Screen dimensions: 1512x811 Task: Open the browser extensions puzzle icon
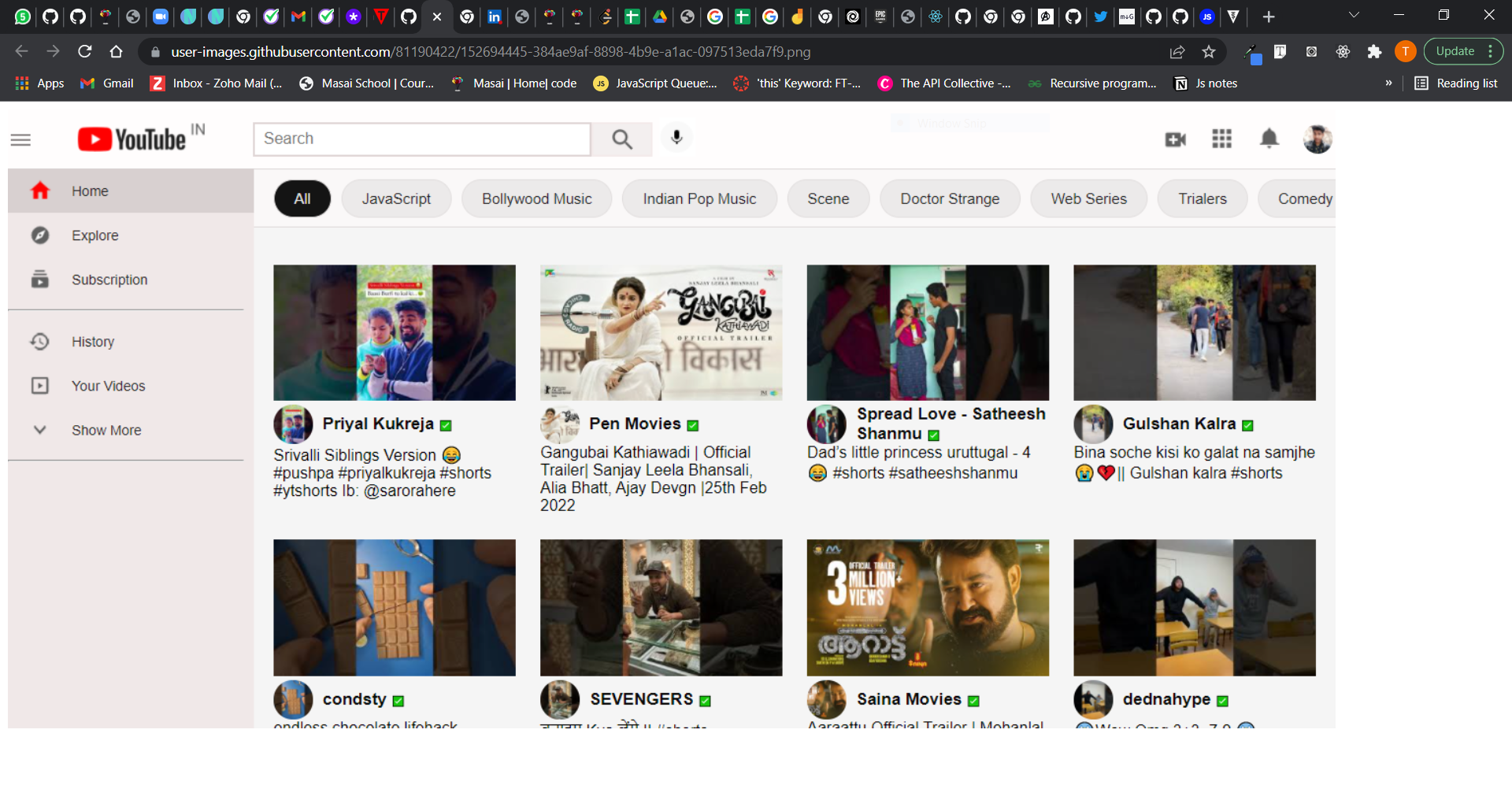1374,52
